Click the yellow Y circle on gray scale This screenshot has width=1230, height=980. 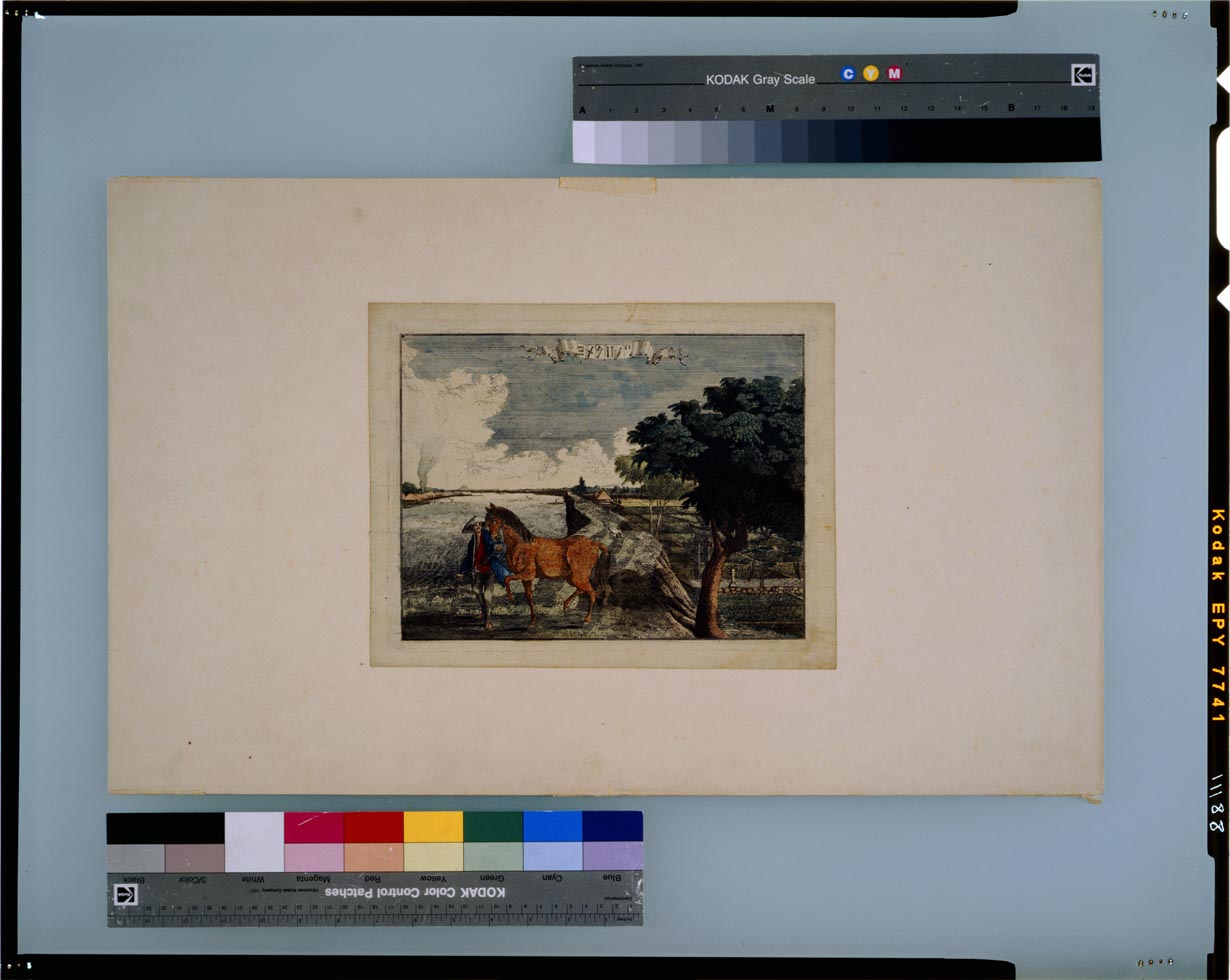(x=871, y=73)
